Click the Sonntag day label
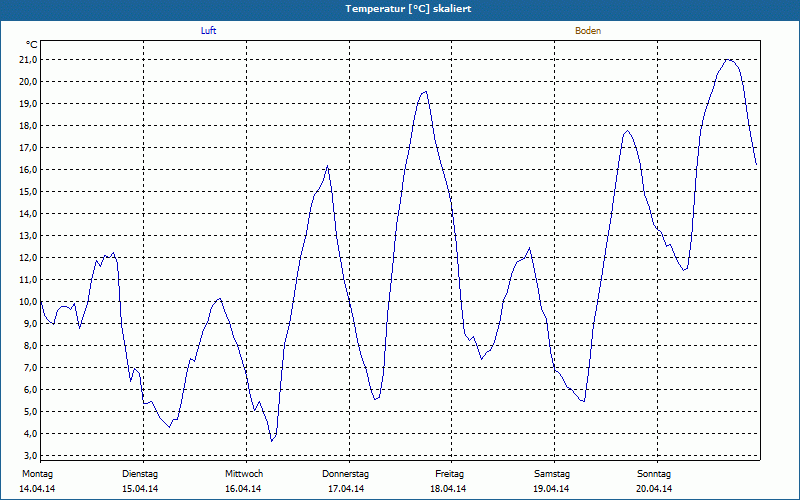Screen dimensions: 800x500 pos(654,474)
